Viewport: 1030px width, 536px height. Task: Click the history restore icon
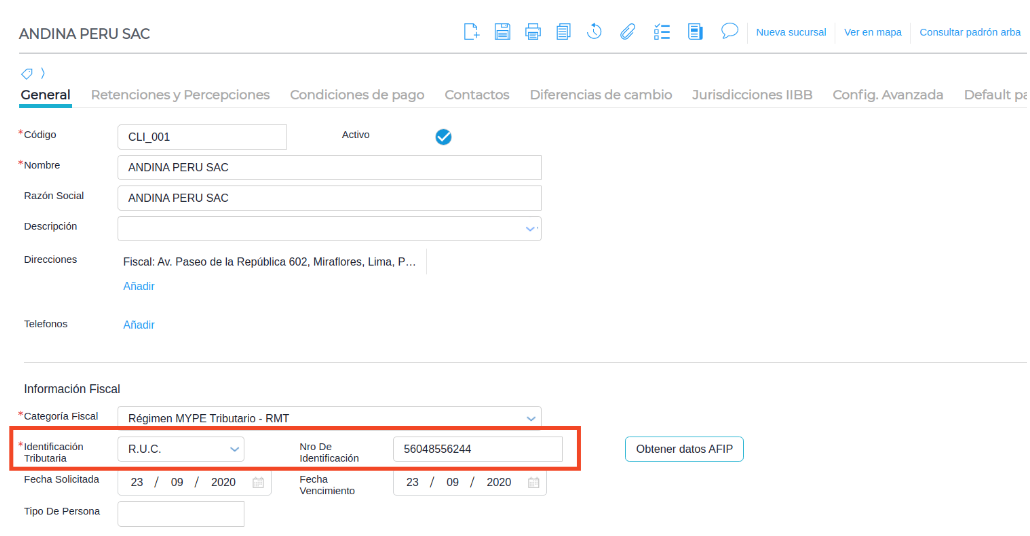point(594,32)
